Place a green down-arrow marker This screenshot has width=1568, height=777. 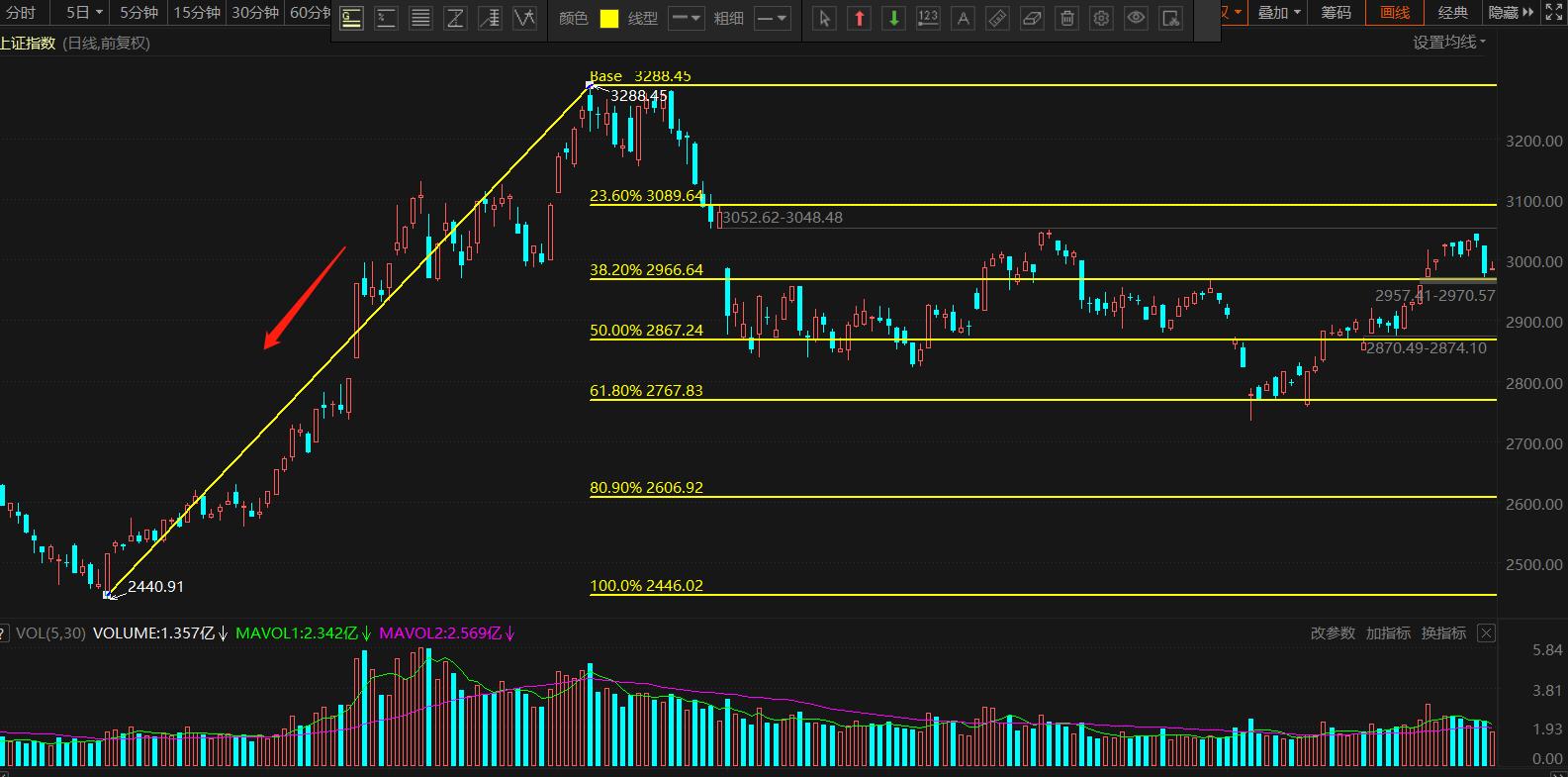[893, 18]
